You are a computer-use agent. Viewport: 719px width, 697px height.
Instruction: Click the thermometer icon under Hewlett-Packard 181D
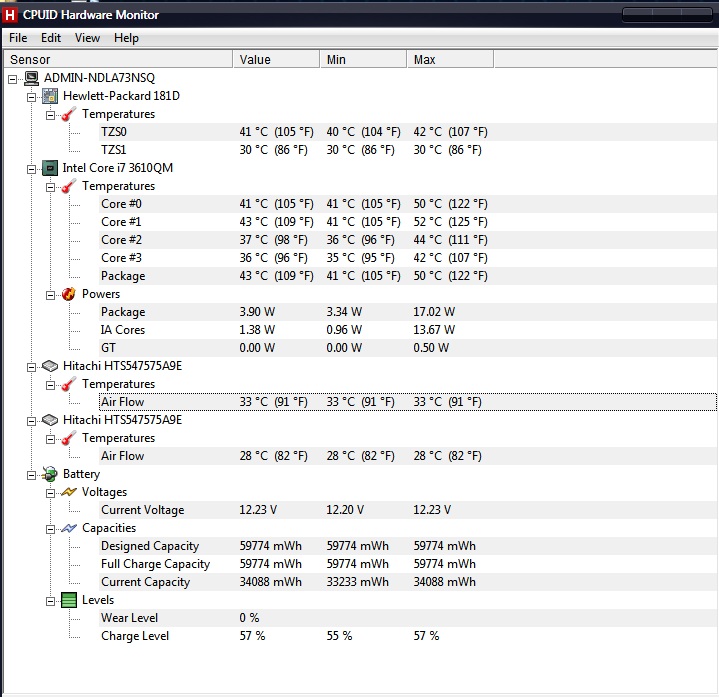tap(69, 114)
